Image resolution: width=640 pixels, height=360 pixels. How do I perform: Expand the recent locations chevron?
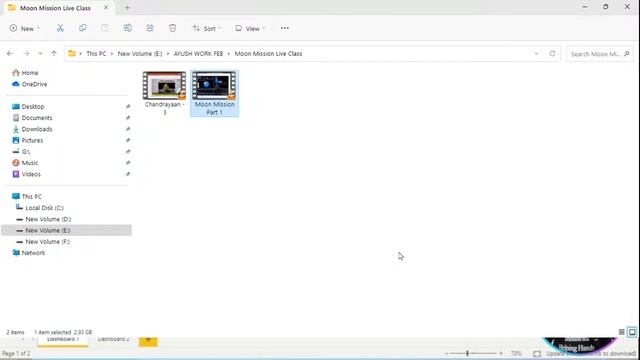(x=40, y=53)
